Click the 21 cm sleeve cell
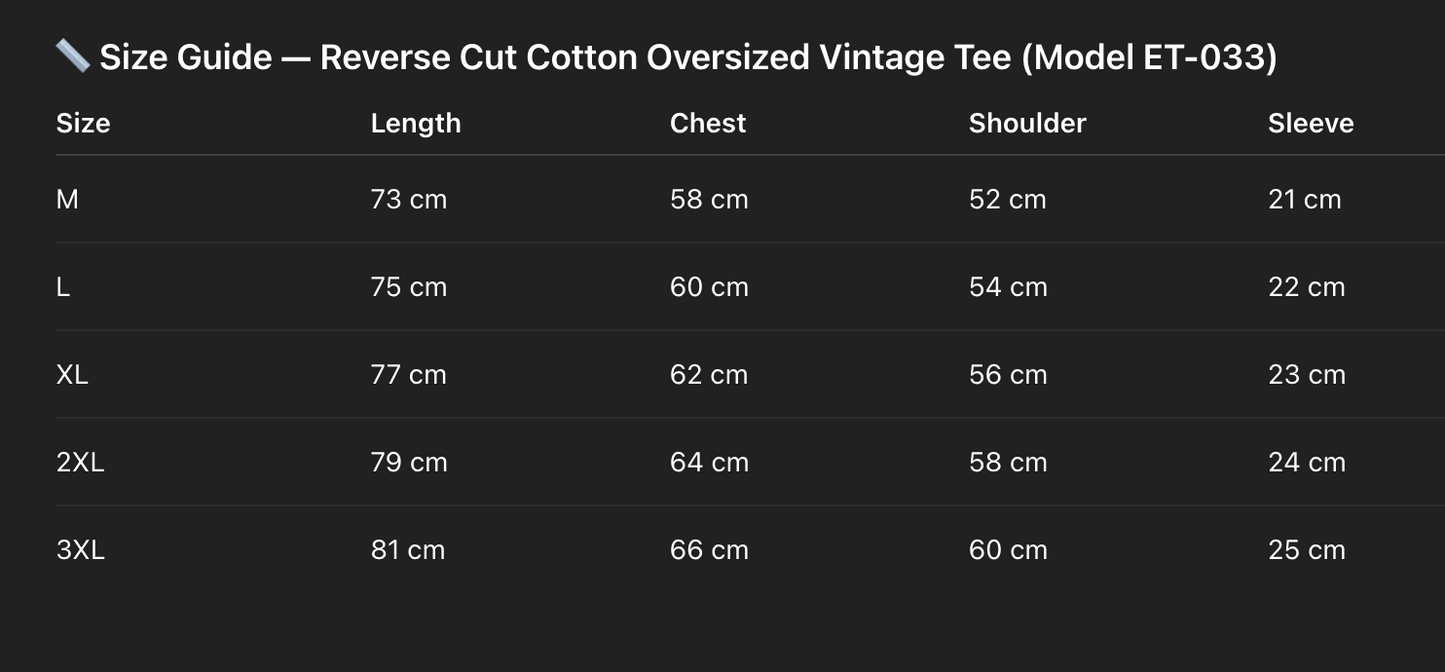Screen dimensions: 1445x672 click(1304, 199)
